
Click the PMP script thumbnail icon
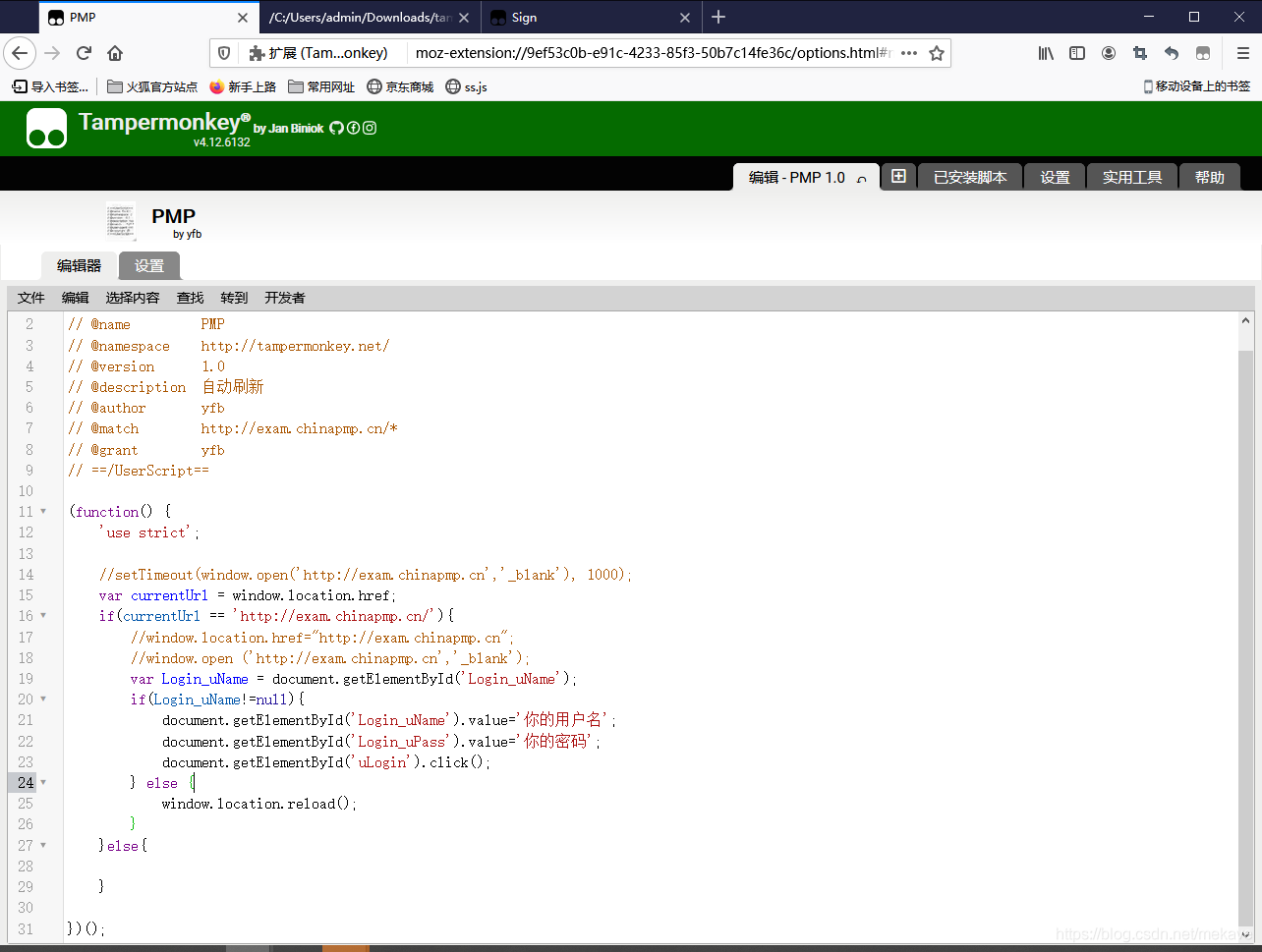pos(121,221)
